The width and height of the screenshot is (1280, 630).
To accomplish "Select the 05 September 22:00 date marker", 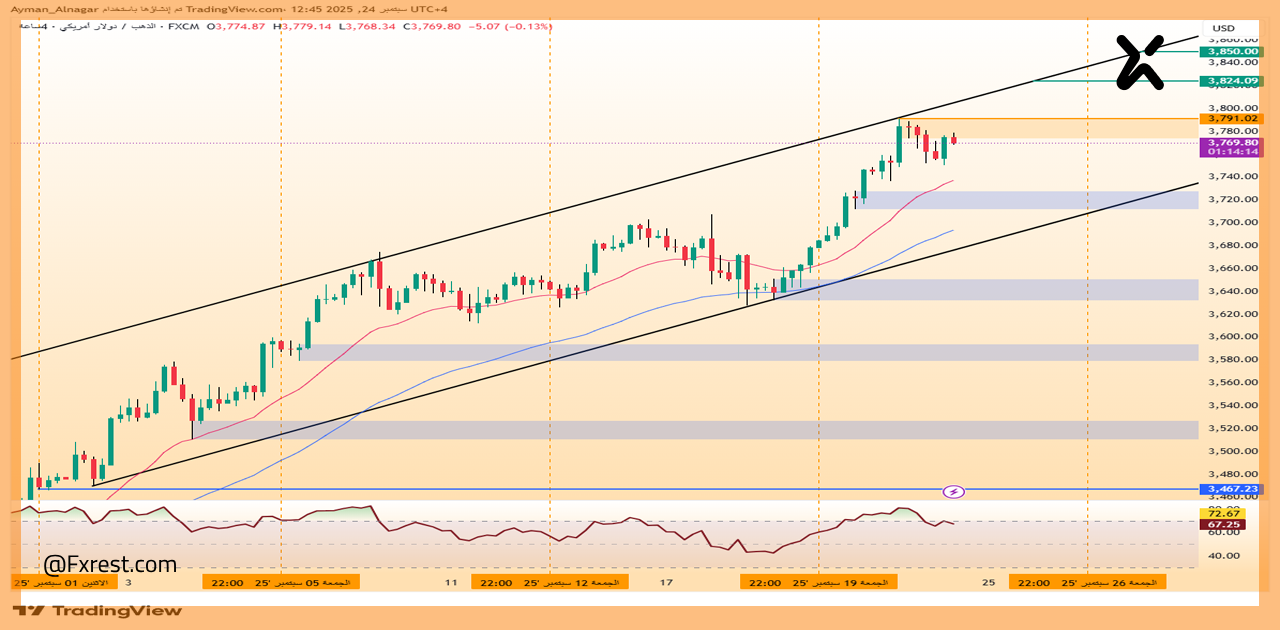I will pyautogui.click(x=280, y=582).
